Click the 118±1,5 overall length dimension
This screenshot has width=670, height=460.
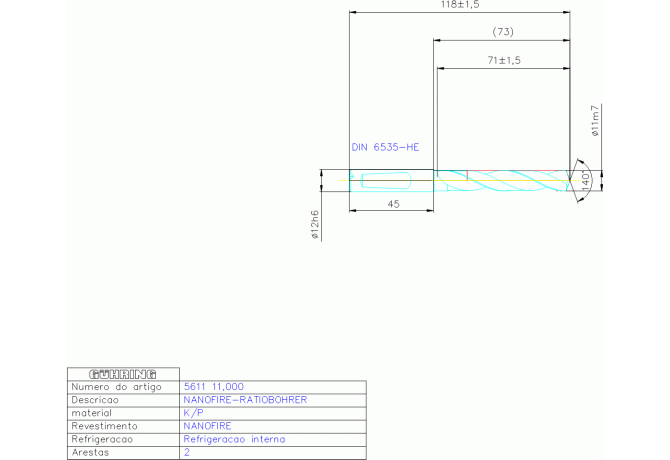tap(461, 5)
